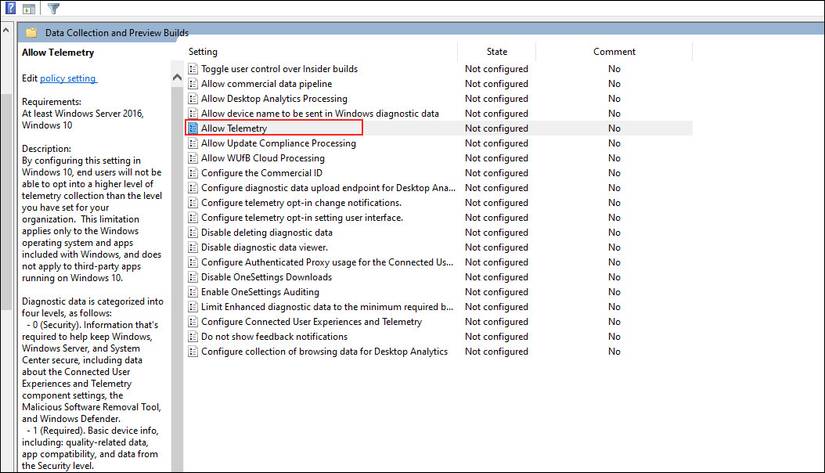Screen dimensions: 825x473
Task: Select Disable deleting diagnostic data setting
Action: (267, 233)
